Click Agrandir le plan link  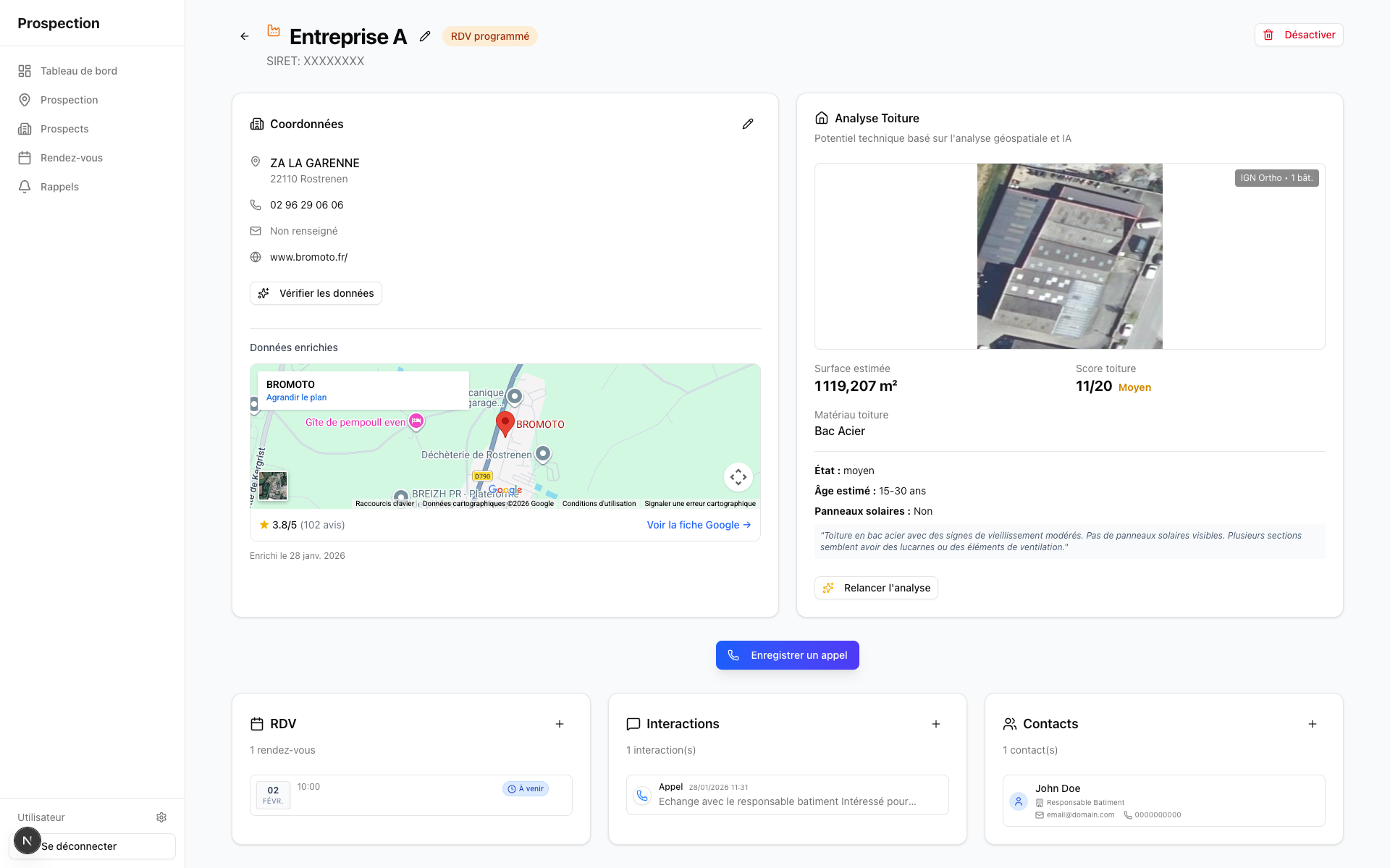point(296,397)
